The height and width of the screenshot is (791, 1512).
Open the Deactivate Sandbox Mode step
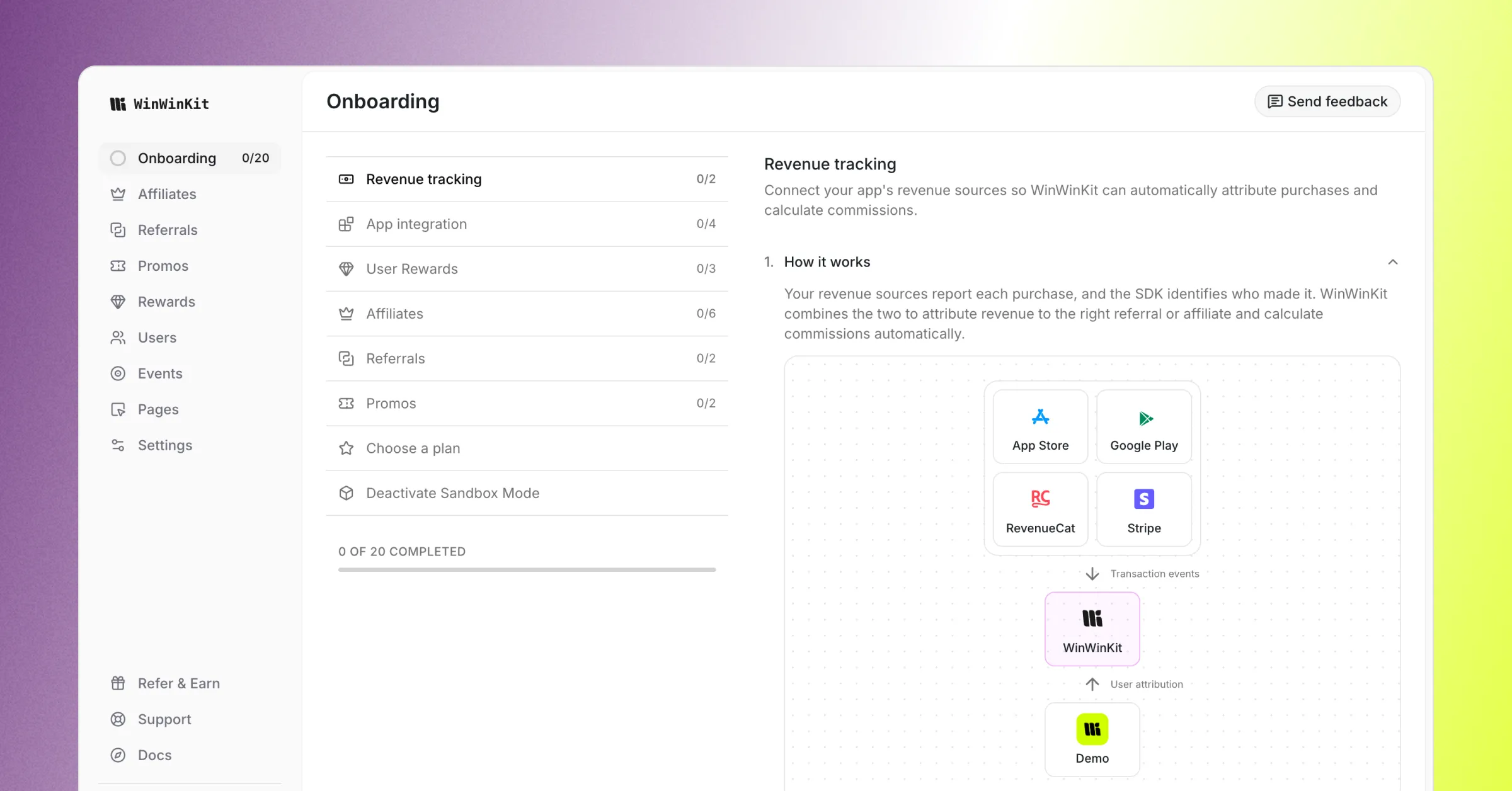pos(527,493)
